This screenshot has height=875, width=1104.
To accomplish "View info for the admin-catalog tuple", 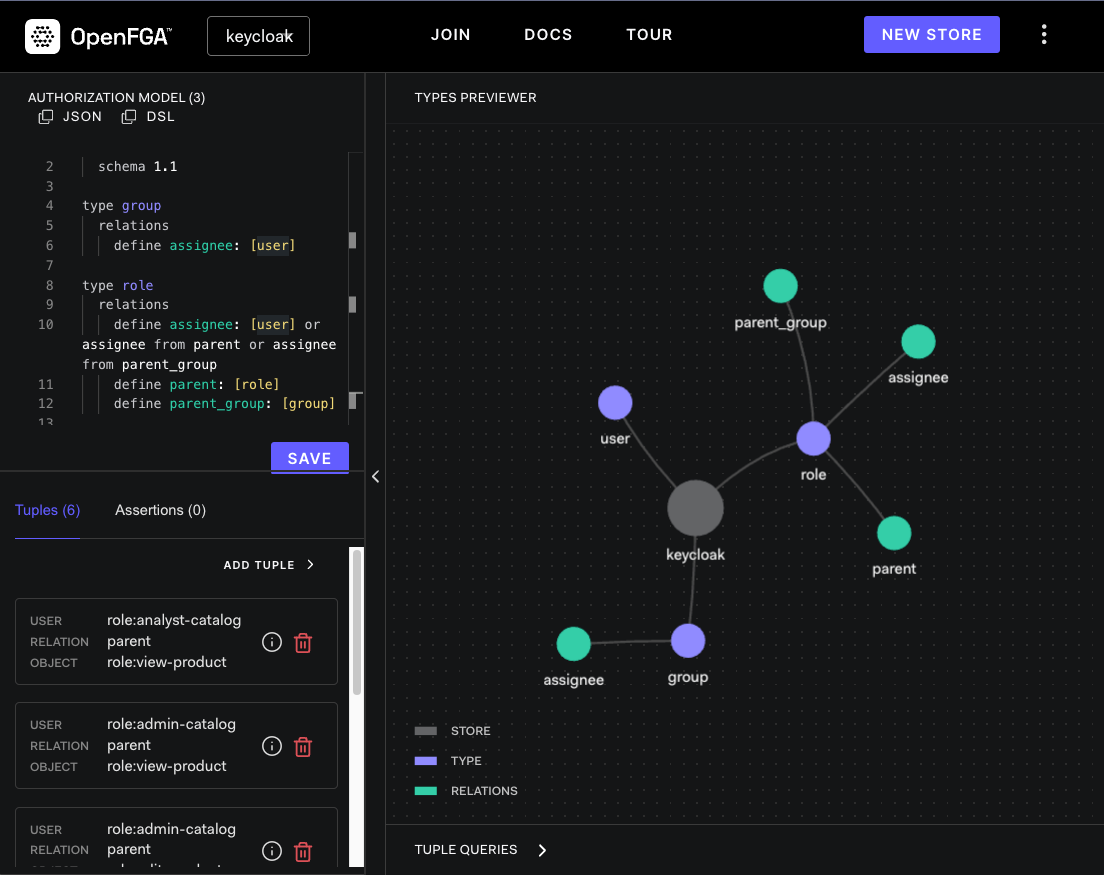I will click(271, 746).
